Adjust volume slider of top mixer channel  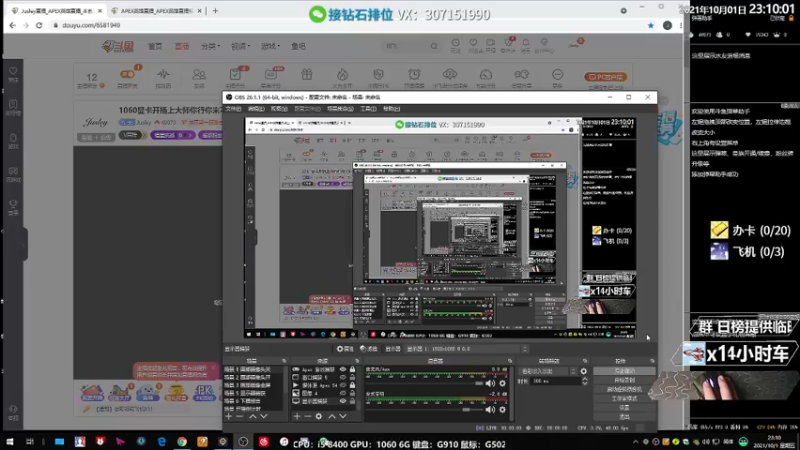(x=424, y=384)
